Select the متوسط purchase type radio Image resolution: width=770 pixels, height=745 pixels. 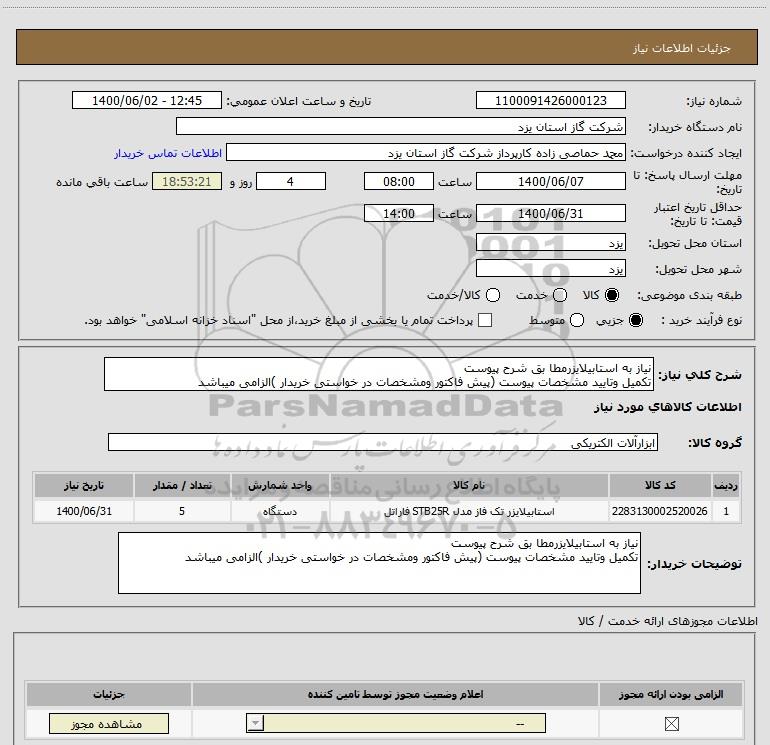pyautogui.click(x=577, y=320)
